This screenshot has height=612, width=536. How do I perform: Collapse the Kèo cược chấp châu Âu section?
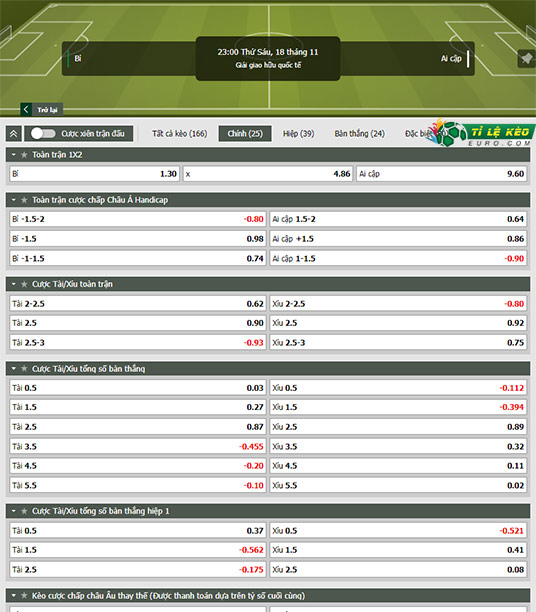tap(14, 596)
